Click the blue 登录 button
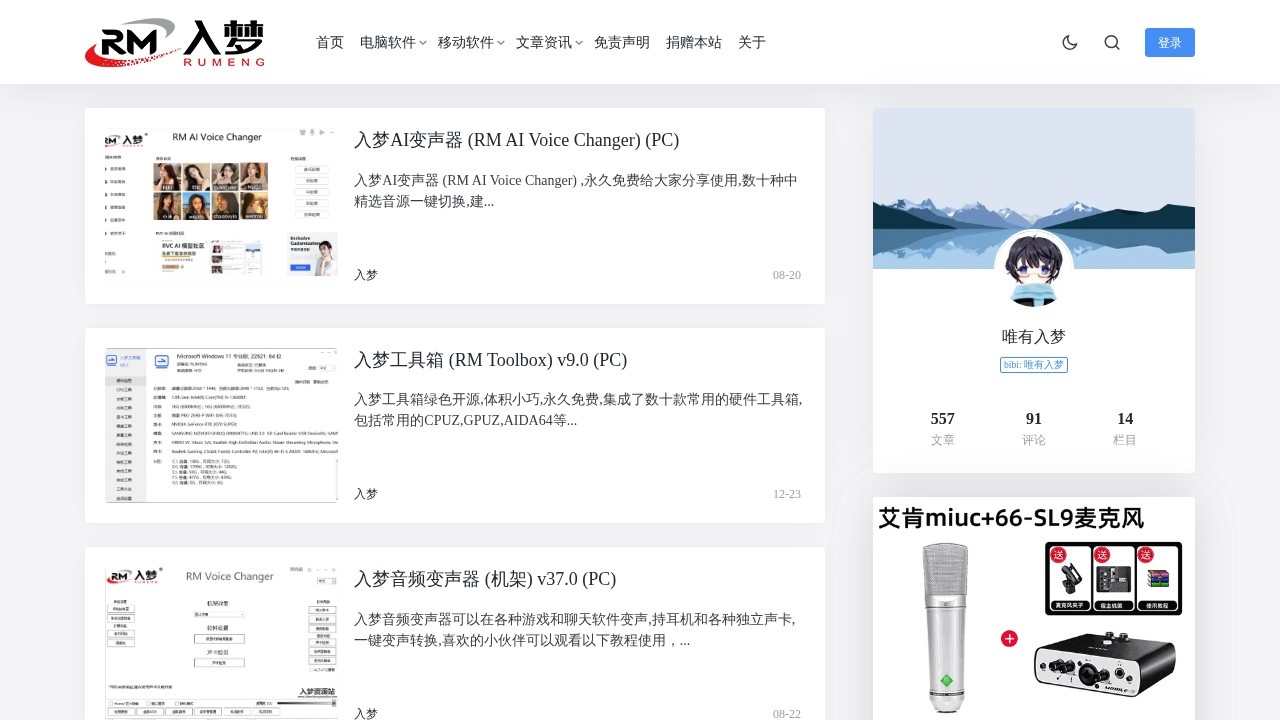The image size is (1280, 720). click(1169, 42)
